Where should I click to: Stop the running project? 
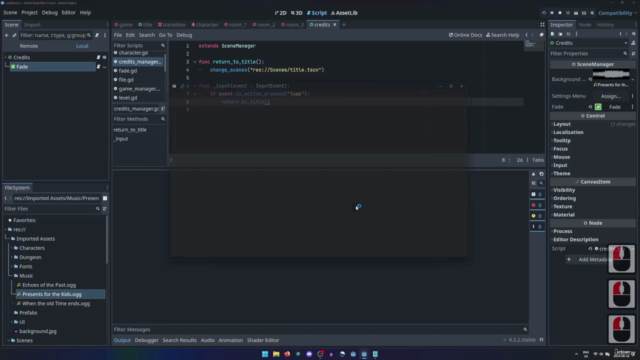[560, 13]
